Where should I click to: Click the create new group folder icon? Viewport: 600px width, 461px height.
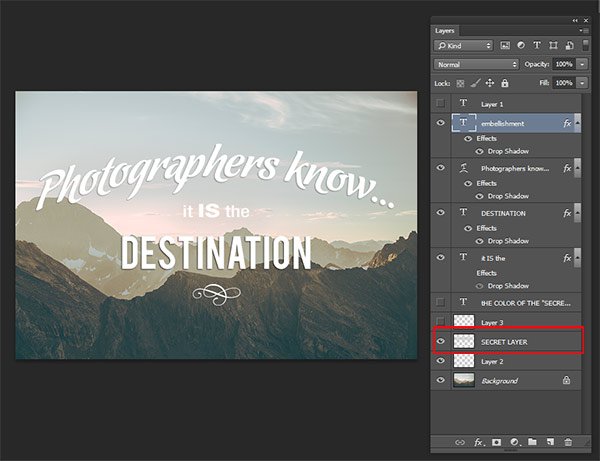point(532,441)
